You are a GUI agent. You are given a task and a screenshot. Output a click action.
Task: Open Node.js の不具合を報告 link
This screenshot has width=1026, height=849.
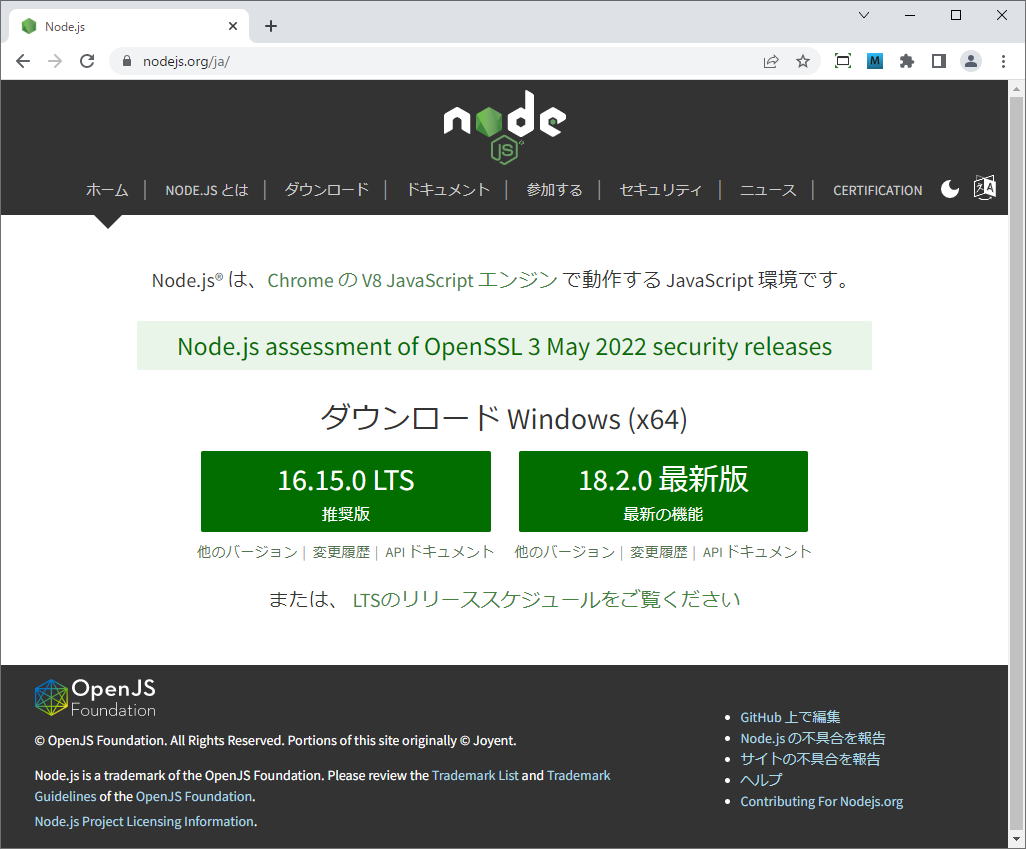(x=813, y=738)
